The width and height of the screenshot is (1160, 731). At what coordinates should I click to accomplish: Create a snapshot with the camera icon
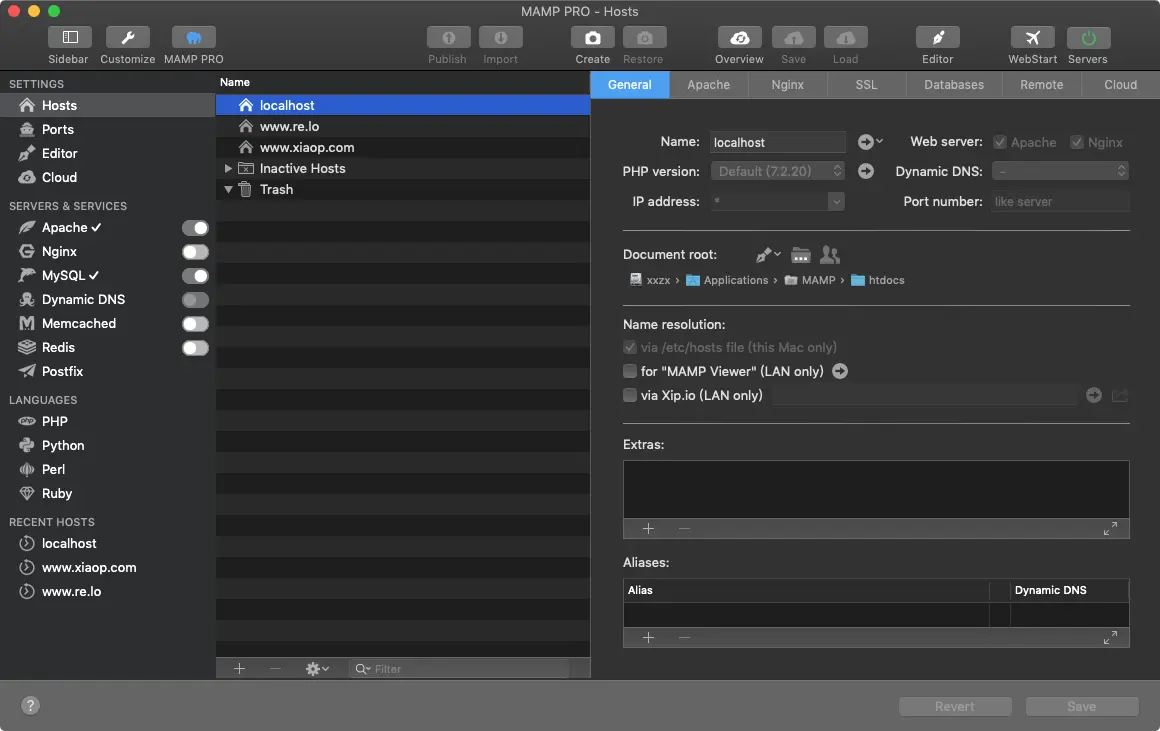(593, 37)
